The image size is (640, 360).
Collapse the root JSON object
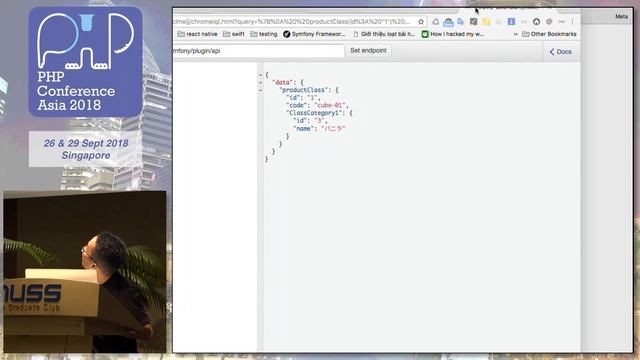pyautogui.click(x=260, y=75)
